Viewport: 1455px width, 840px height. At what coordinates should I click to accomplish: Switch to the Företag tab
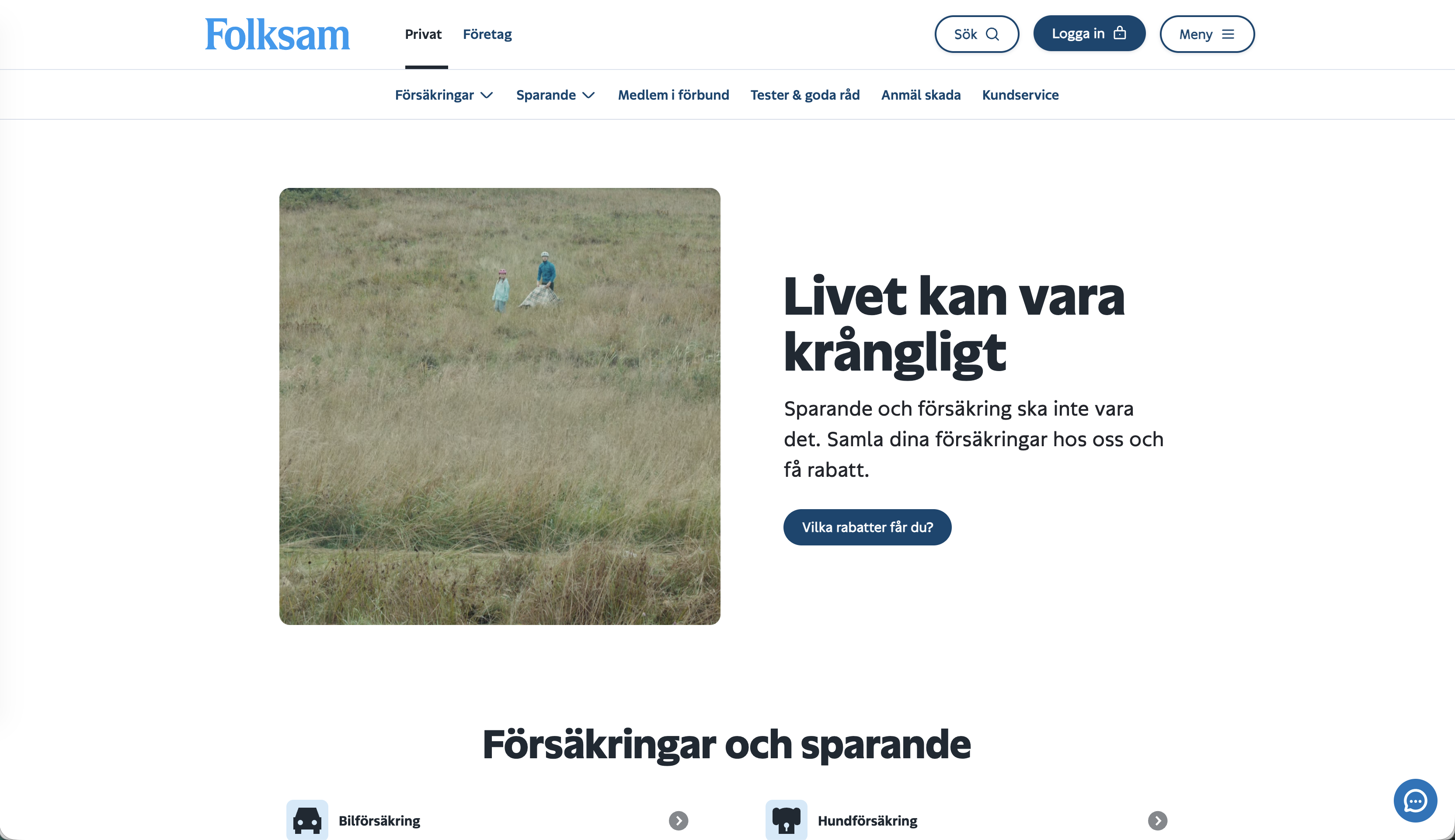[x=487, y=34]
